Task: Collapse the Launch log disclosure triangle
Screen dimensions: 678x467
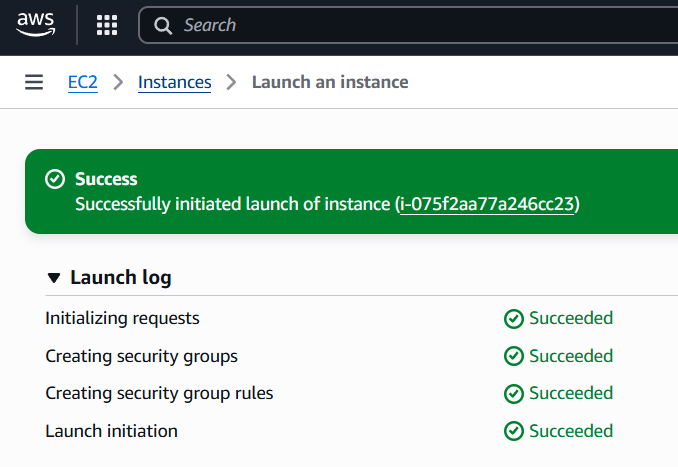Action: pos(54,278)
